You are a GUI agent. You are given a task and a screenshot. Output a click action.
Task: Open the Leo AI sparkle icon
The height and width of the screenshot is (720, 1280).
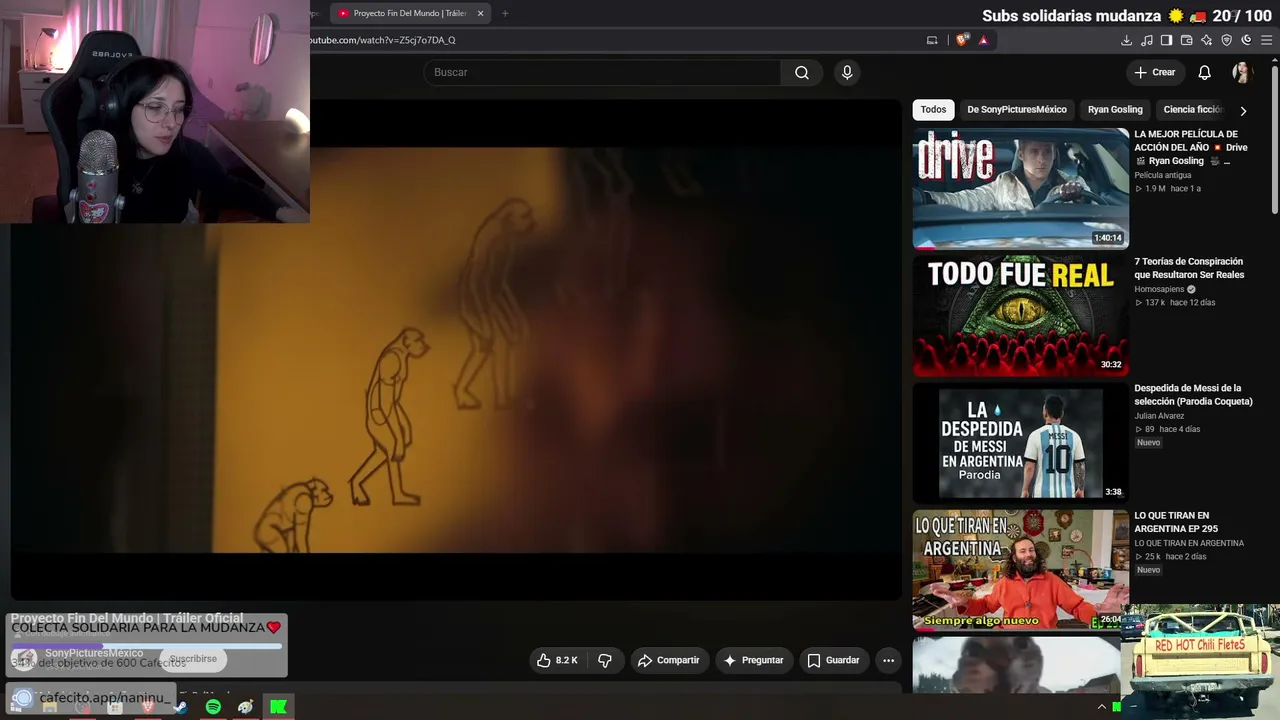(1207, 40)
